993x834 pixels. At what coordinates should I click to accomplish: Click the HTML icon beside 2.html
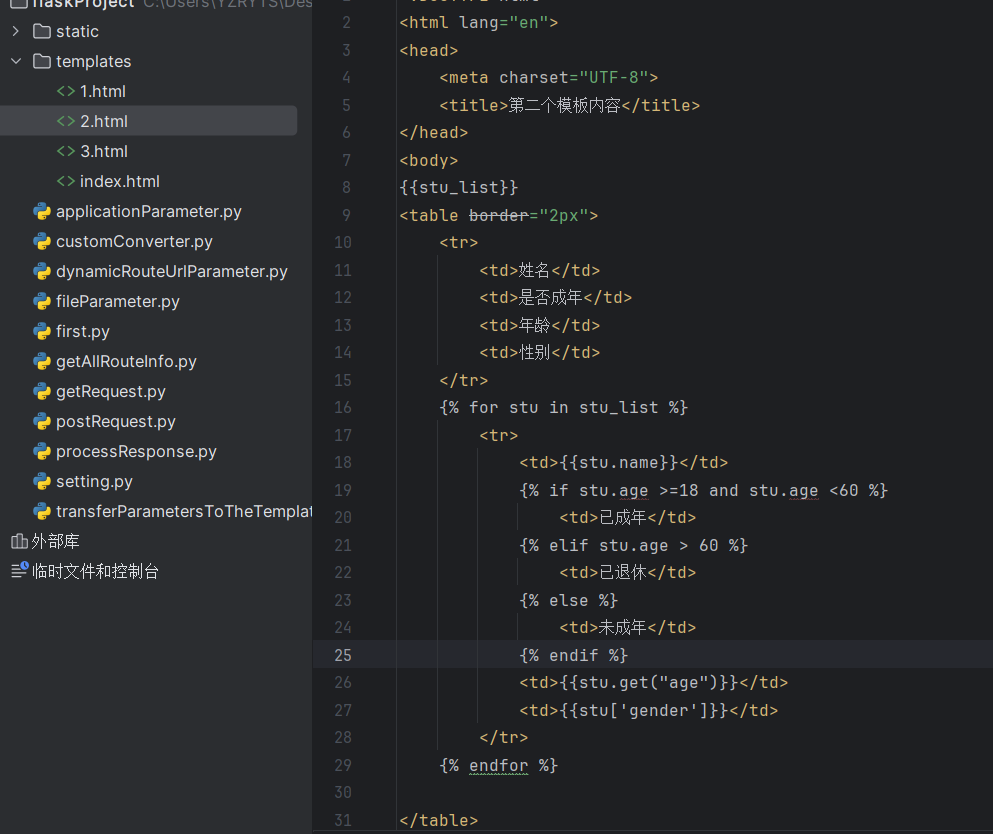pos(66,121)
